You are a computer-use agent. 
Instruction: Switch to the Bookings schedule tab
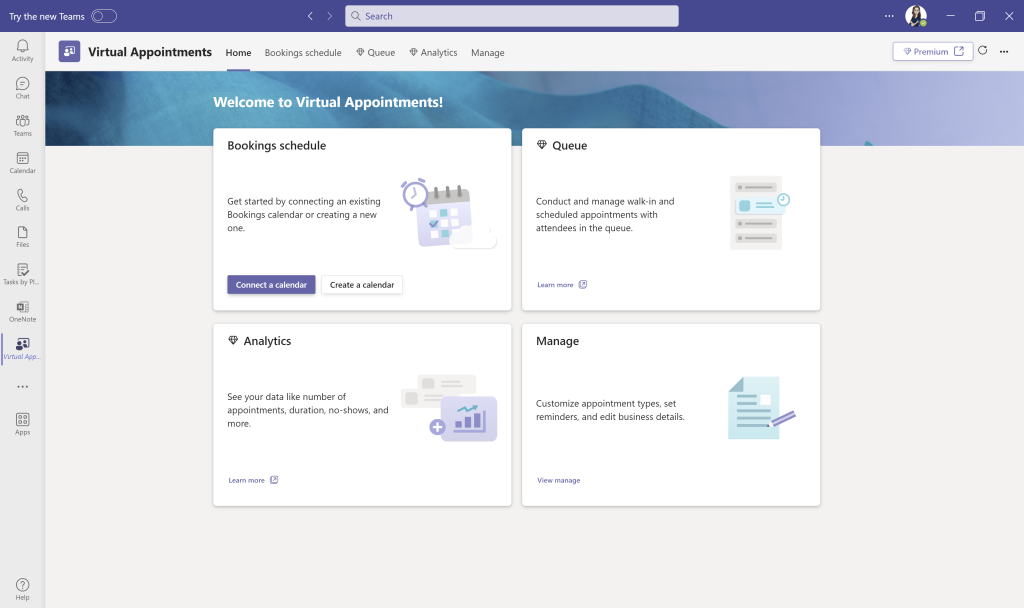point(303,52)
